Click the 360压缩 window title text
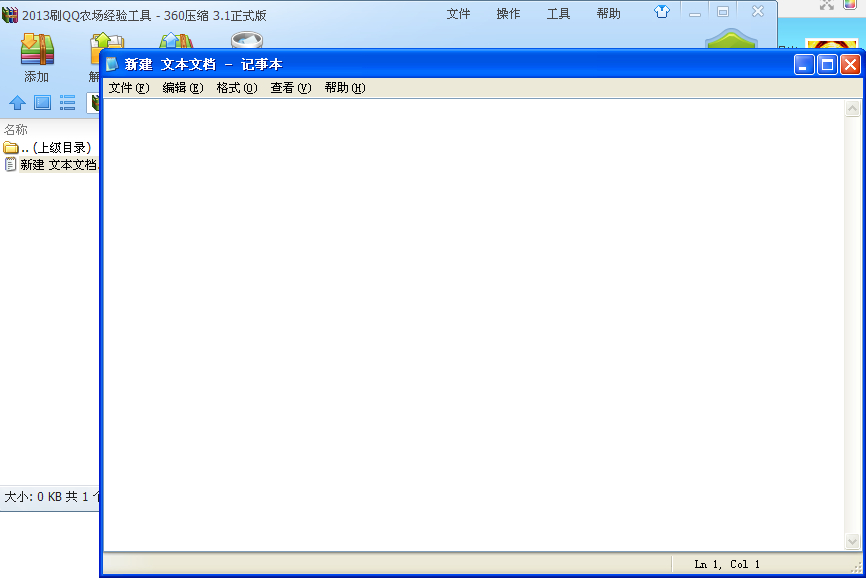This screenshot has height=578, width=866. (x=144, y=15)
